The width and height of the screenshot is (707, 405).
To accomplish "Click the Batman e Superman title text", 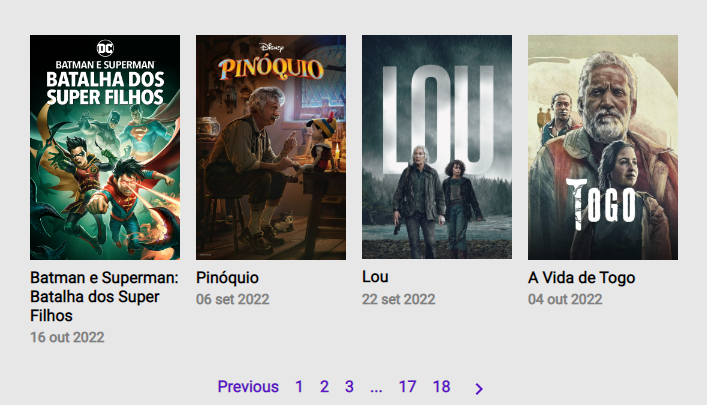I will (x=104, y=296).
